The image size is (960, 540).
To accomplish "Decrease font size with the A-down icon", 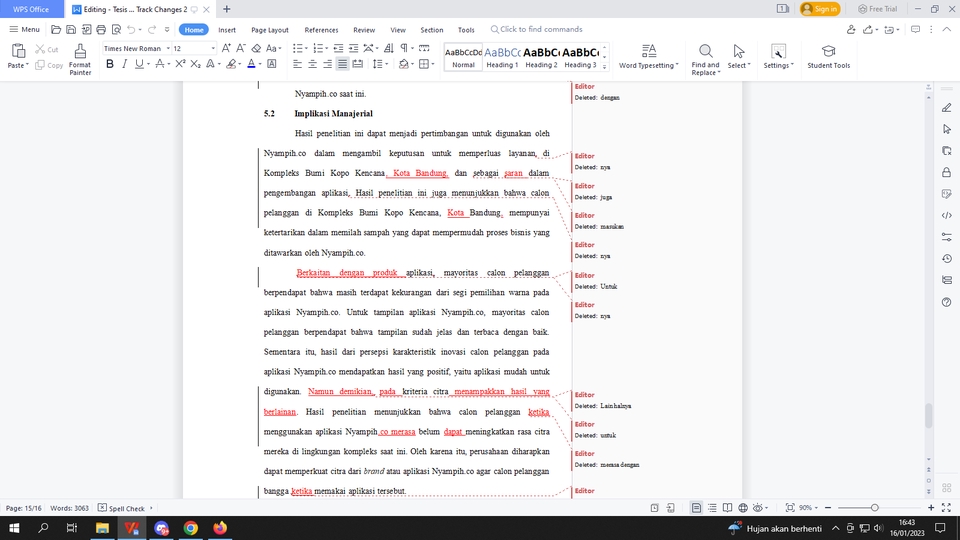I will click(x=241, y=48).
